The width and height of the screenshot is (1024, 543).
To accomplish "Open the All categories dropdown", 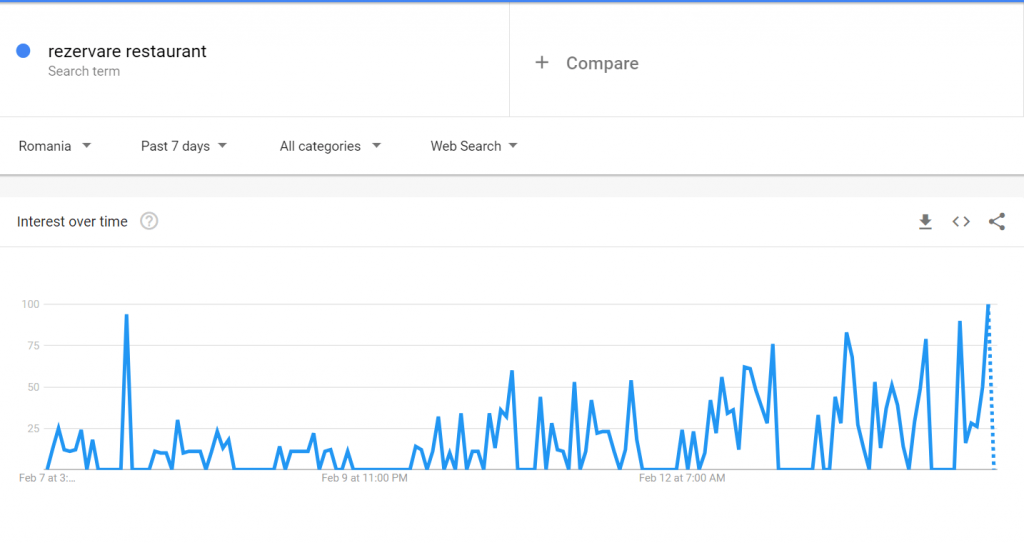I will 330,146.
